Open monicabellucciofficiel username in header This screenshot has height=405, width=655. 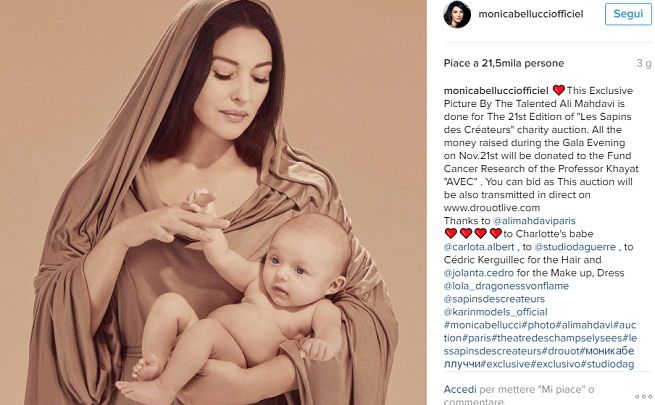pos(531,14)
